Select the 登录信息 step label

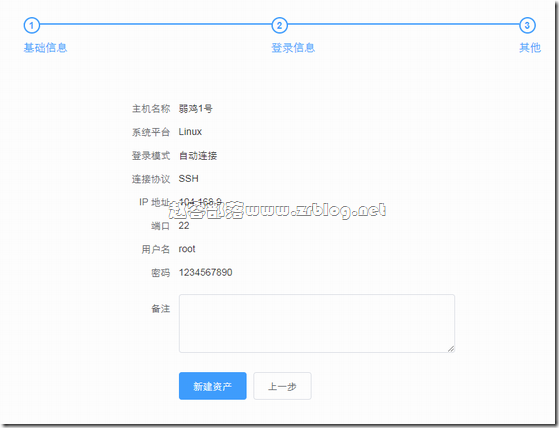coord(293,47)
